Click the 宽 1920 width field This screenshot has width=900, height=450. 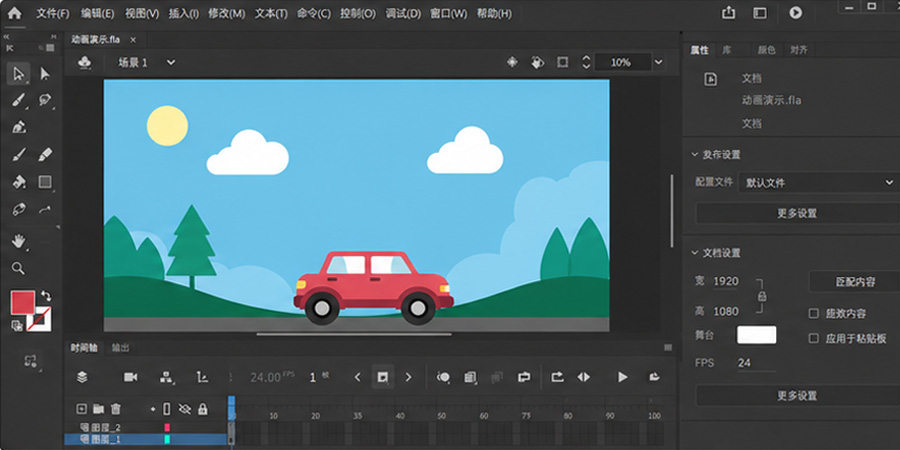[x=726, y=281]
